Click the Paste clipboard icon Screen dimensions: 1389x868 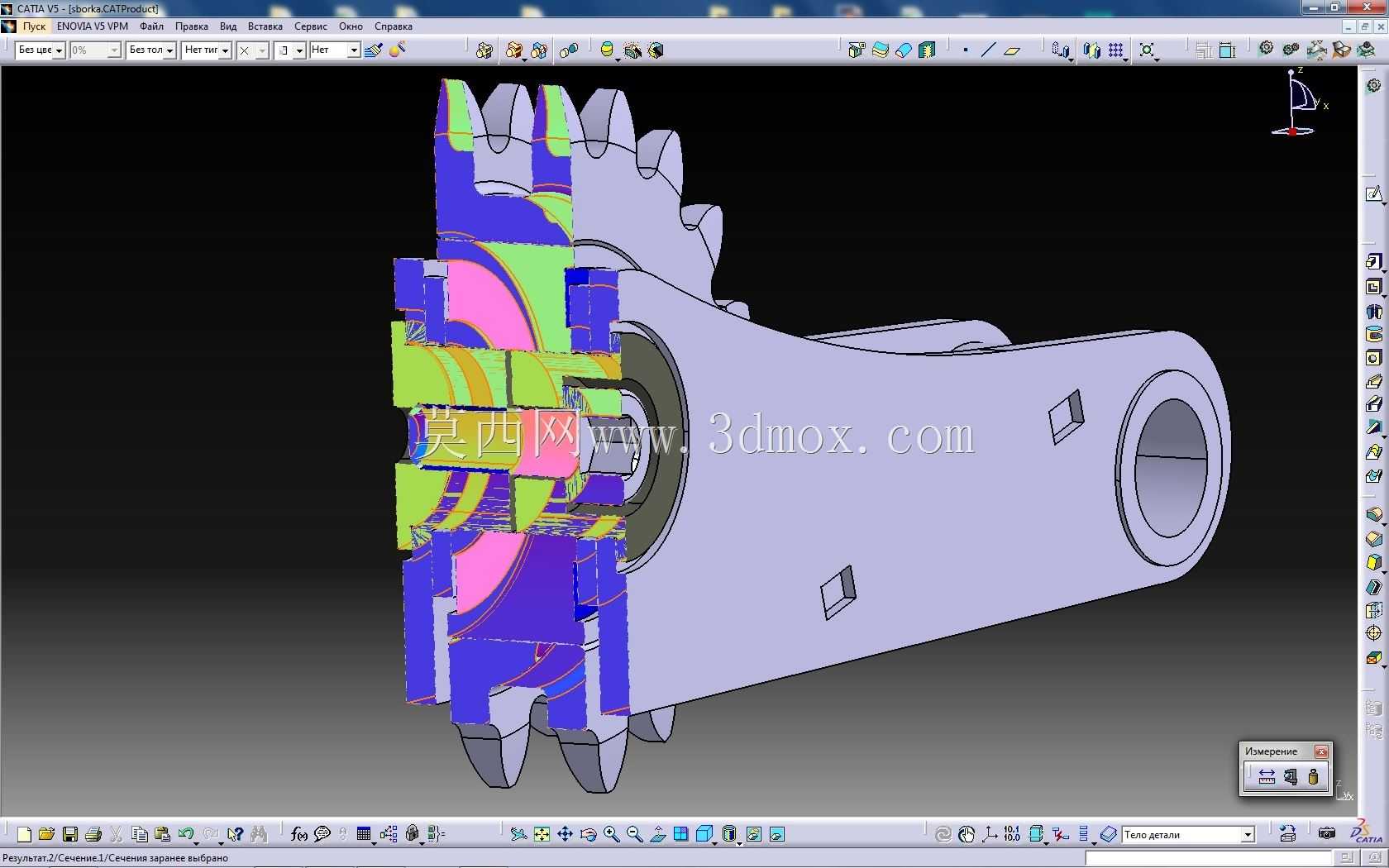163,834
